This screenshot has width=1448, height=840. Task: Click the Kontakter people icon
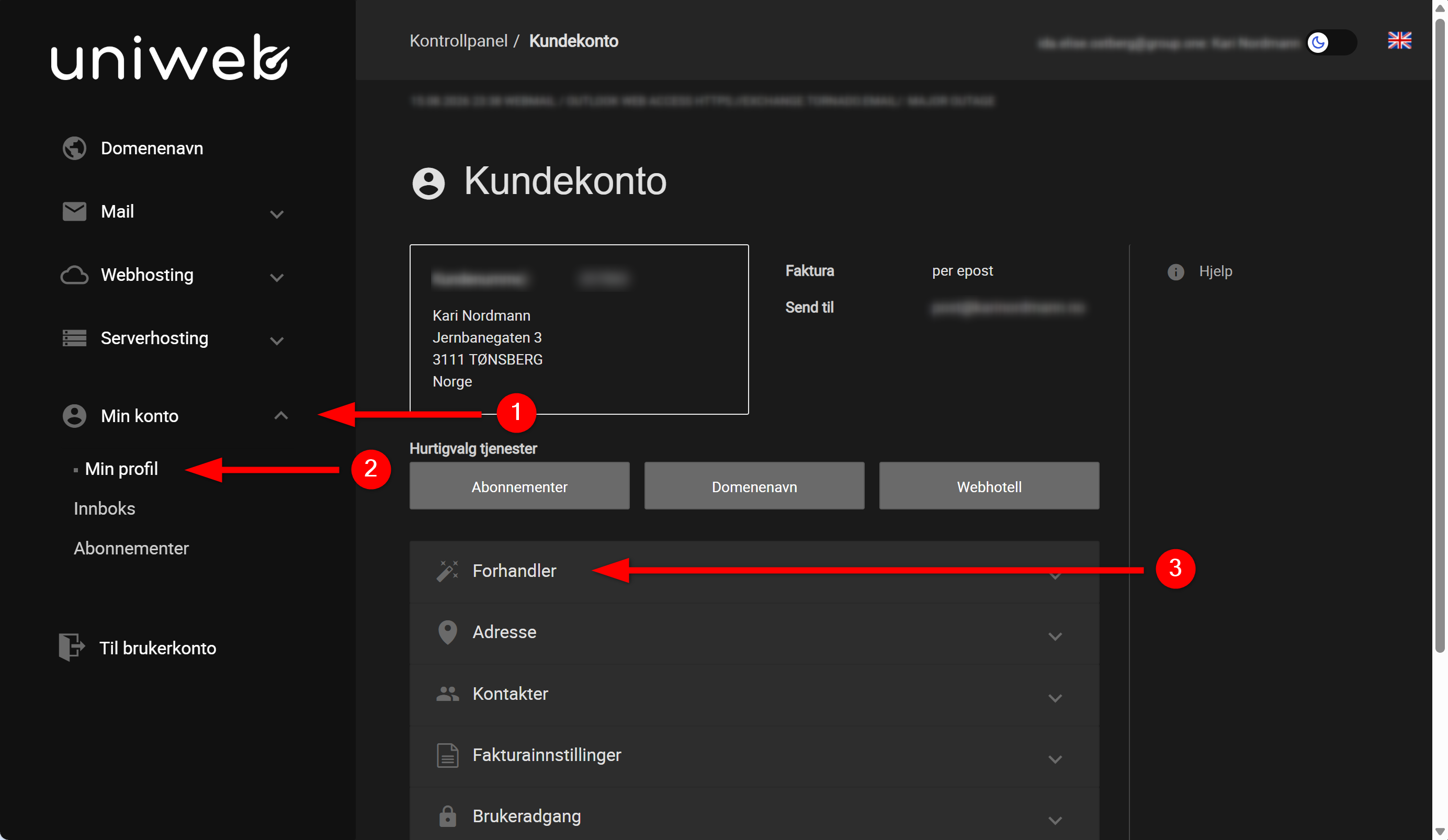447,694
